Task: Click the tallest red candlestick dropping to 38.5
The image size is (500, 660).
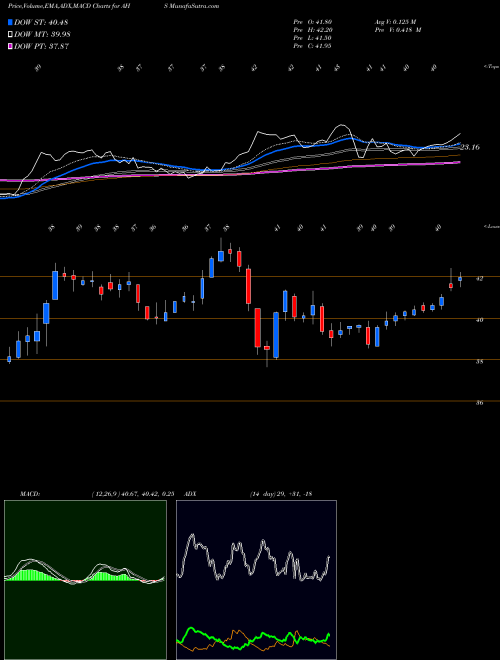Action: [258, 328]
